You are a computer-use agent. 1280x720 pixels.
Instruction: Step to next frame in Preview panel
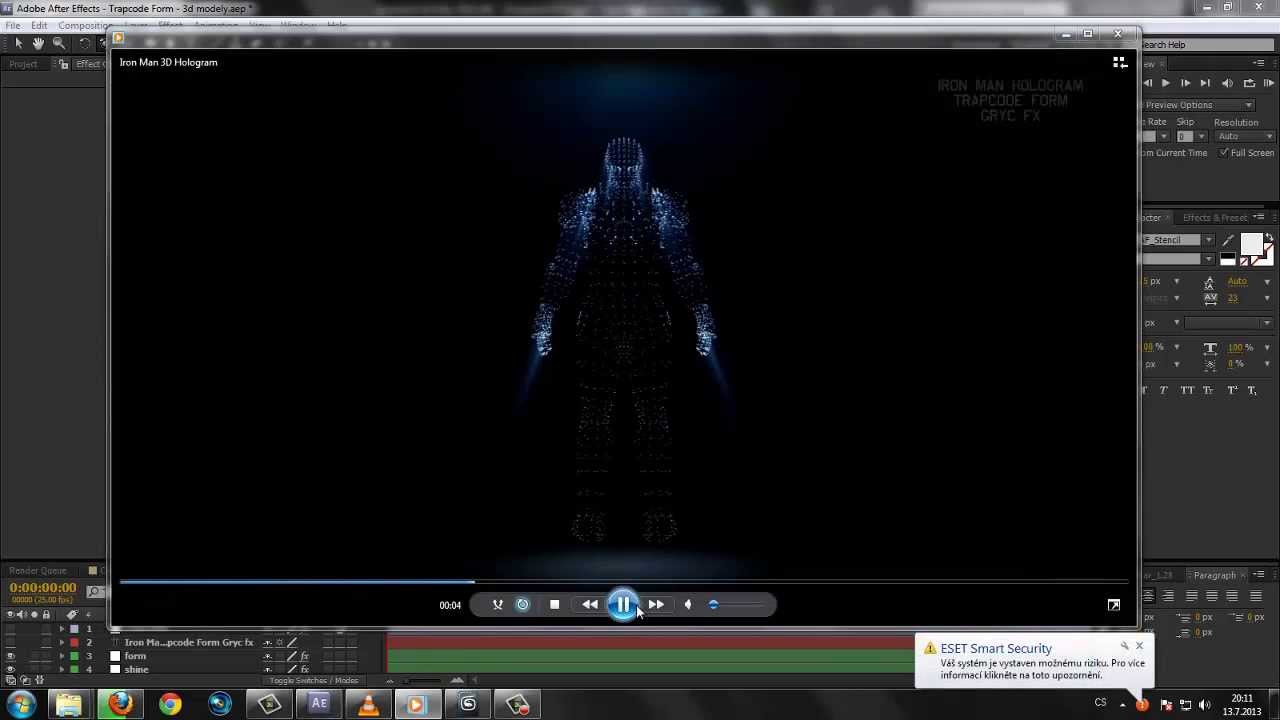[1185, 84]
